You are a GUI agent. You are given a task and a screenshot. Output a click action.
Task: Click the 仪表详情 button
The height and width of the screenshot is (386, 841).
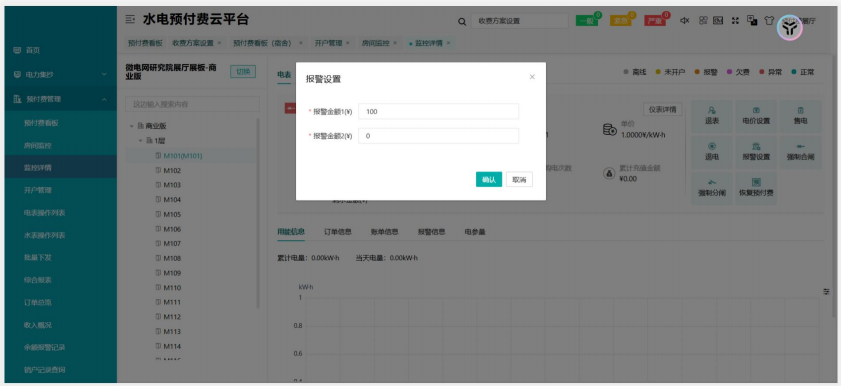662,109
